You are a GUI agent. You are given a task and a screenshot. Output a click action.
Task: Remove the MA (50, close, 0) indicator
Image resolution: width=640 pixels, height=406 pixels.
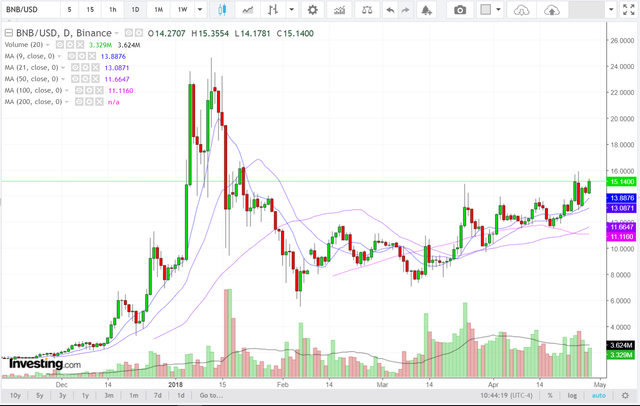96,79
